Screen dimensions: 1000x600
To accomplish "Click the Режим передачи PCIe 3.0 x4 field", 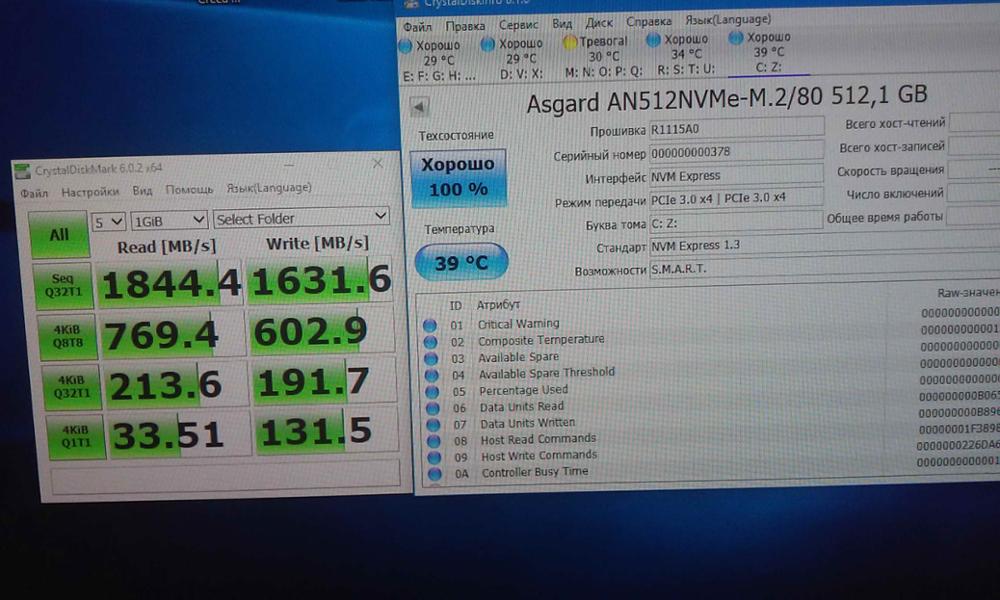I will [737, 198].
